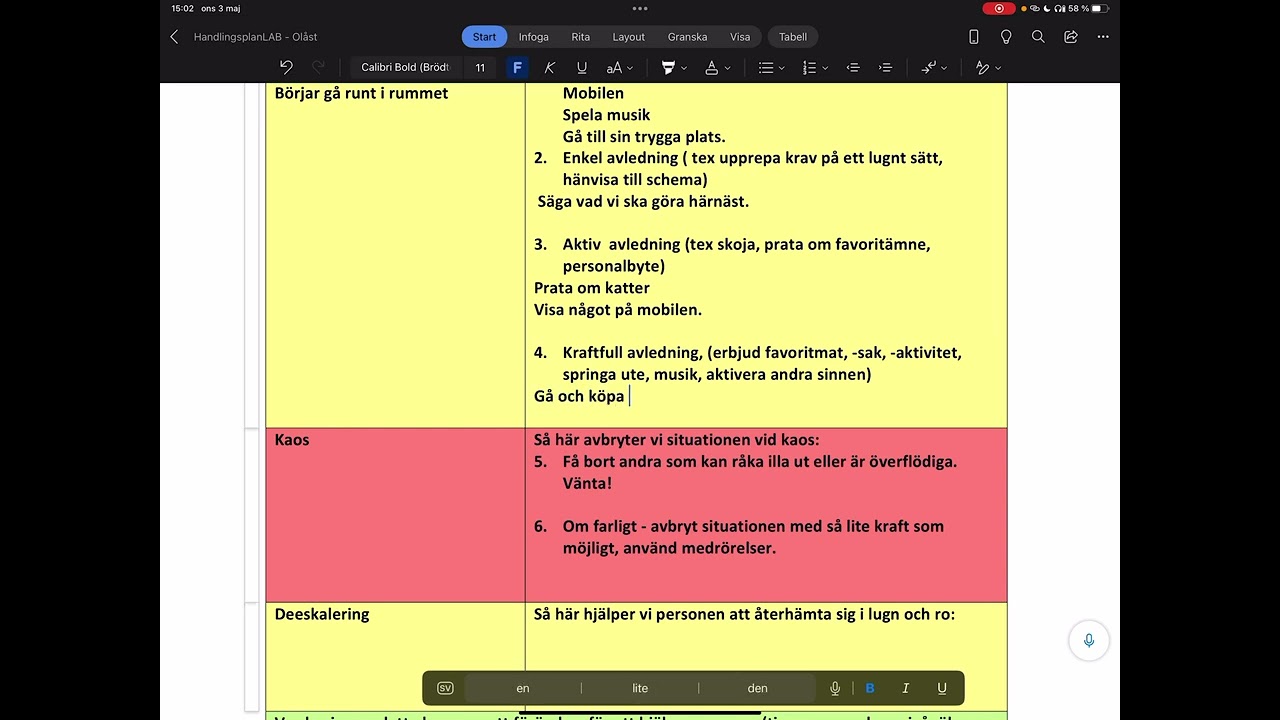Toggle italic I in the keyboard bar

pos(906,688)
